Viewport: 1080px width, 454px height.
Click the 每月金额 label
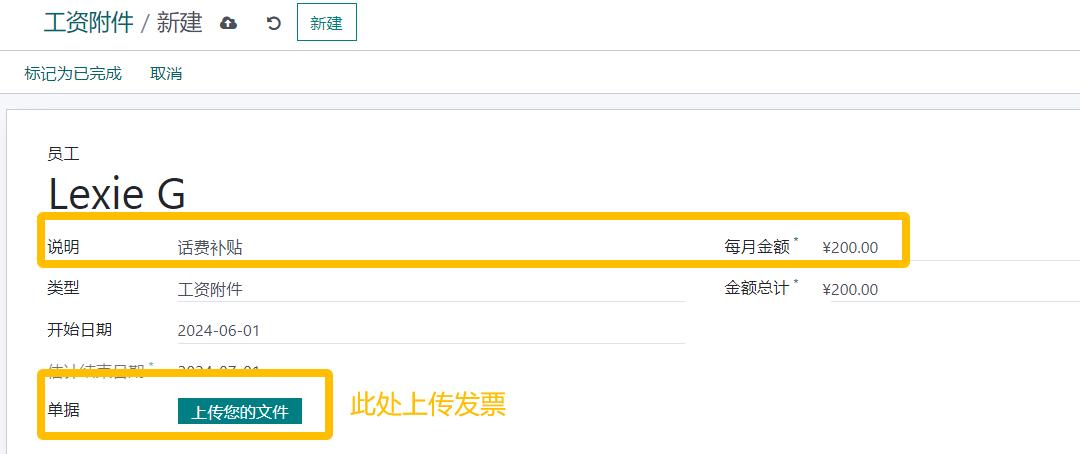click(757, 247)
